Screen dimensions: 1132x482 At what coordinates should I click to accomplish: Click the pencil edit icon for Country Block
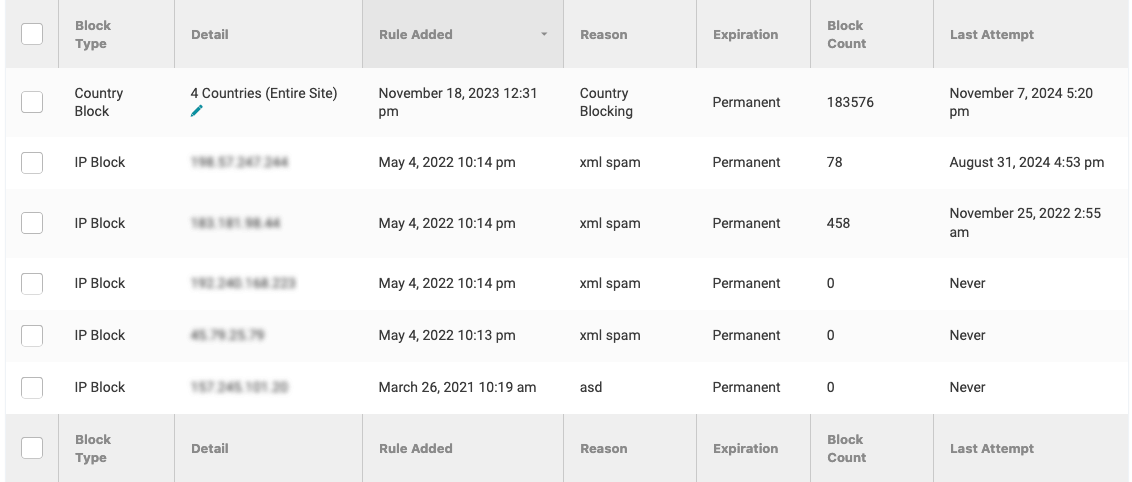[x=197, y=111]
